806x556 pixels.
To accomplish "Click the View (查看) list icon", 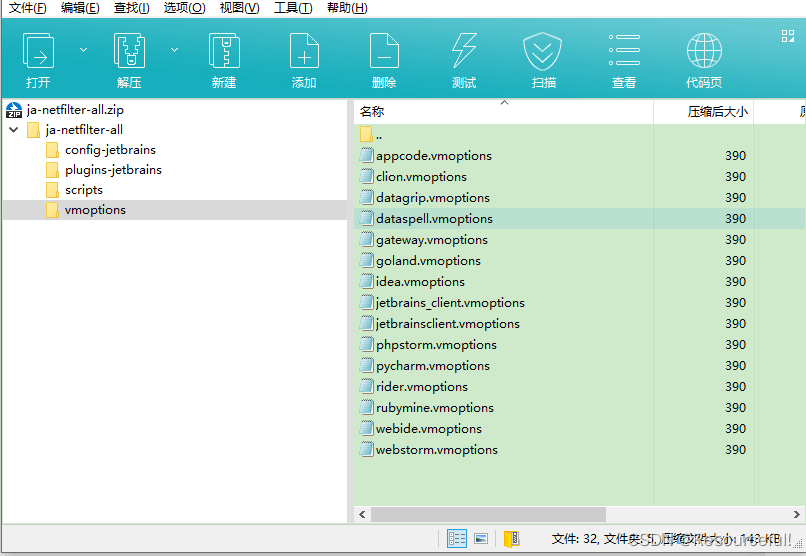I will (624, 50).
